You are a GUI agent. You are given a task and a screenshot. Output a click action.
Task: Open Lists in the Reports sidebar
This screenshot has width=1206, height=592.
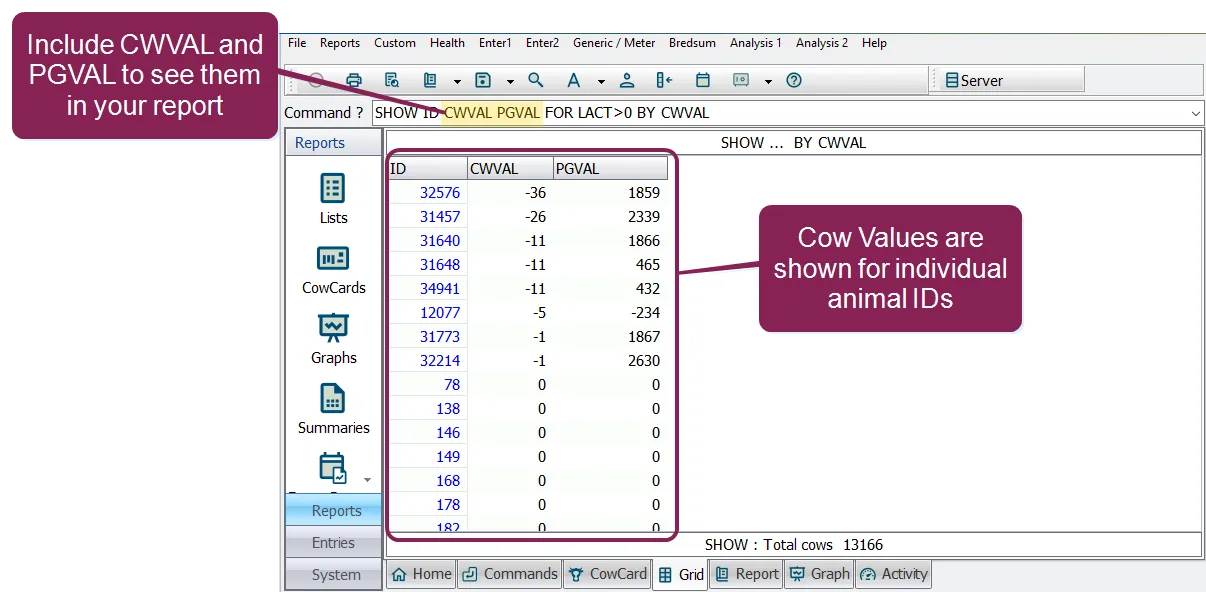(333, 199)
